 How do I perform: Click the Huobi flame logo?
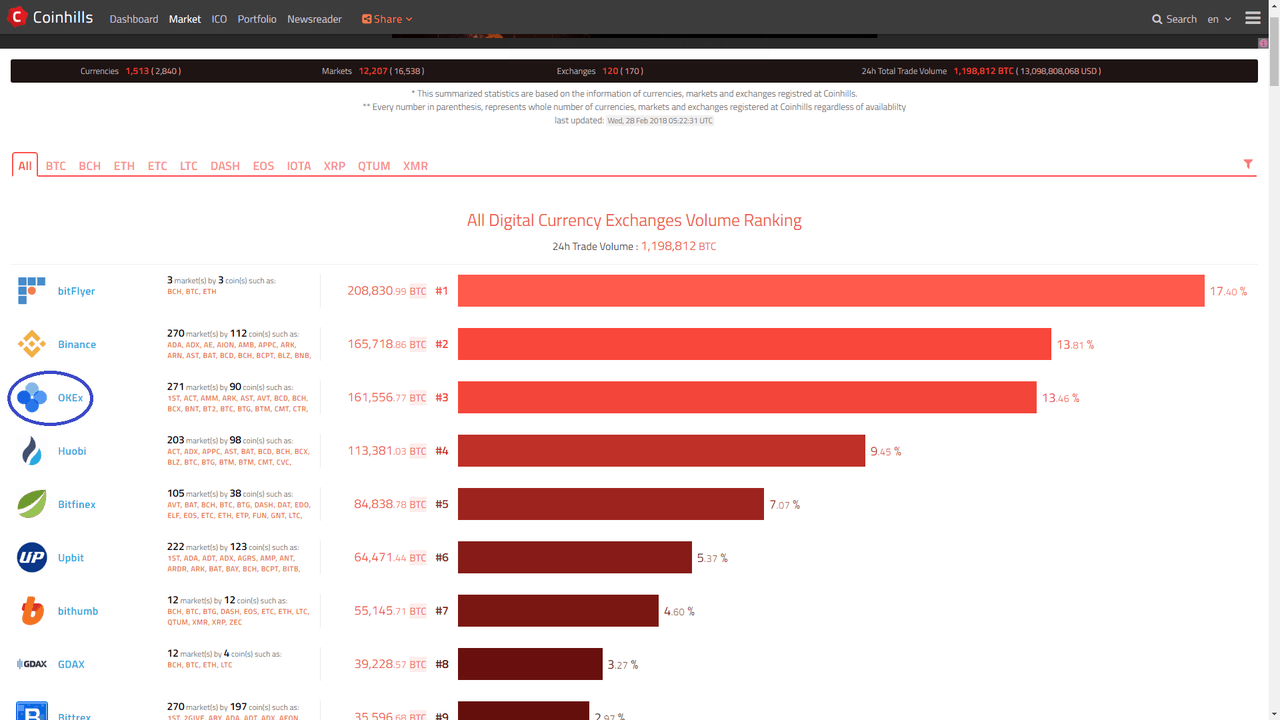(x=32, y=451)
